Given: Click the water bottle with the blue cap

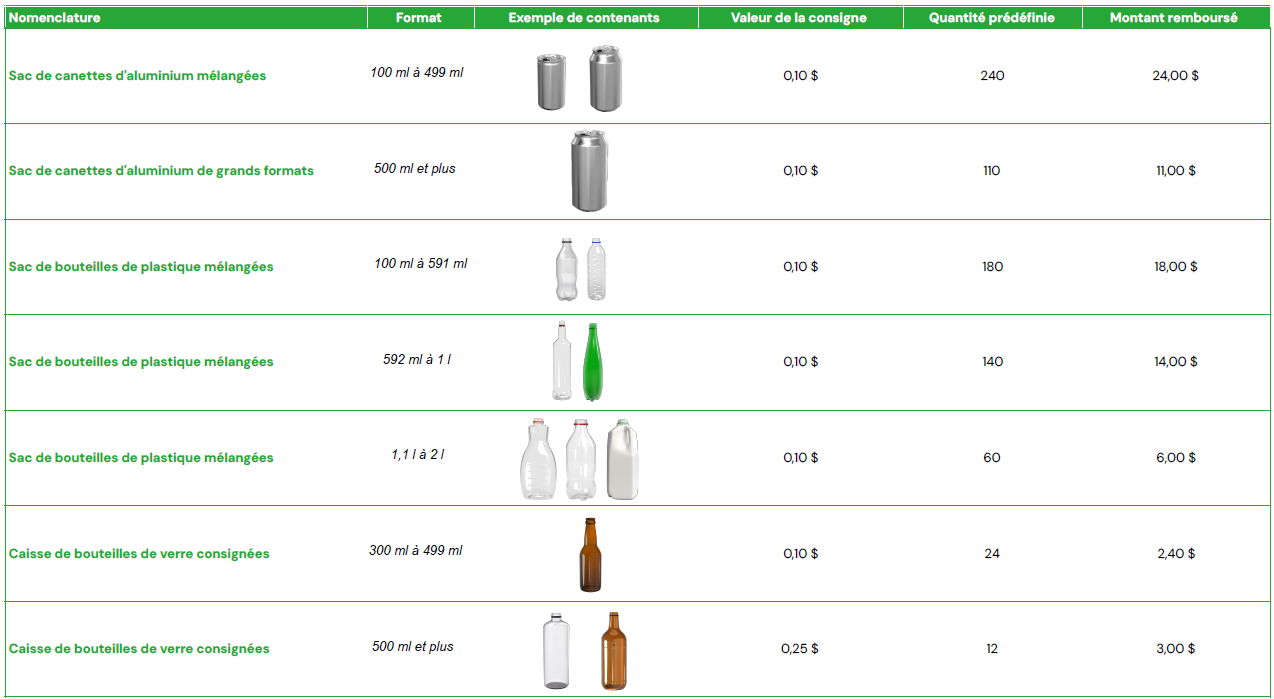Looking at the screenshot, I should coord(597,269).
